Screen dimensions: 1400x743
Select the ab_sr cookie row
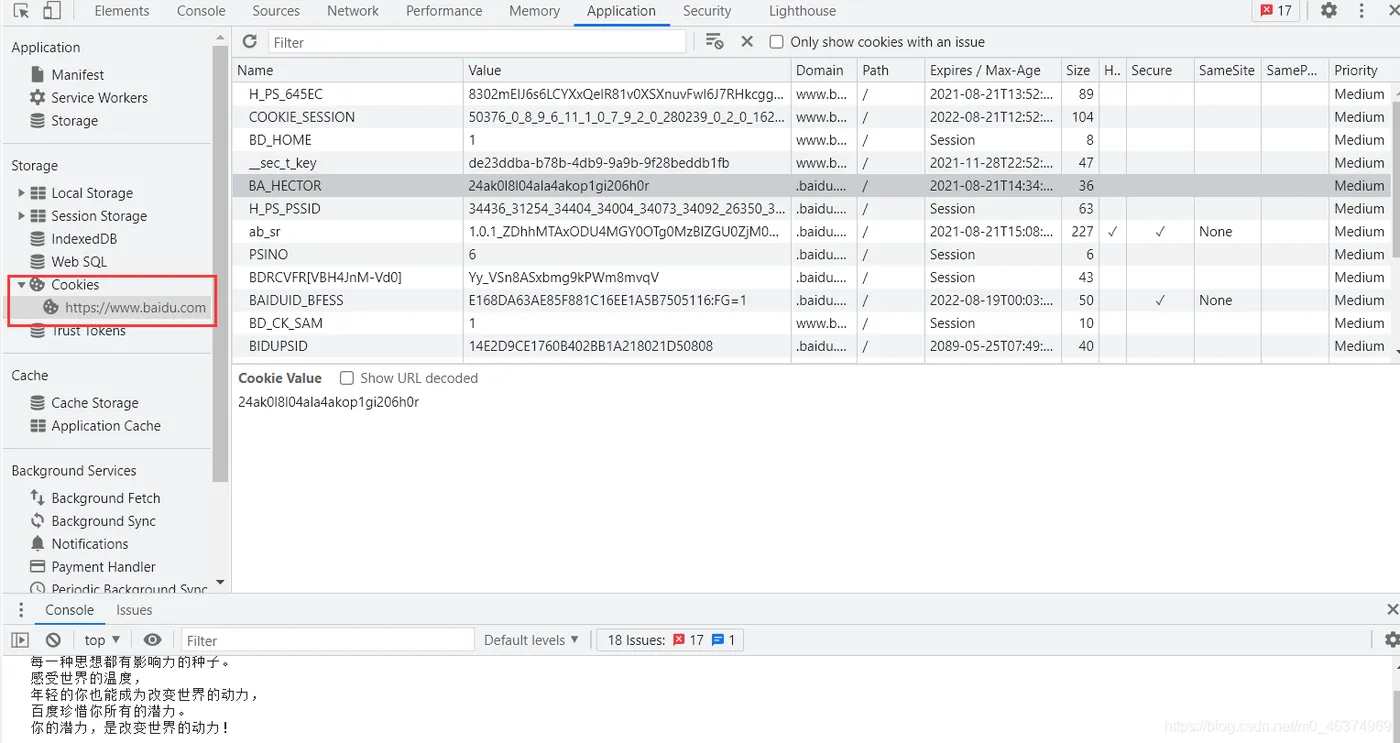pos(811,231)
